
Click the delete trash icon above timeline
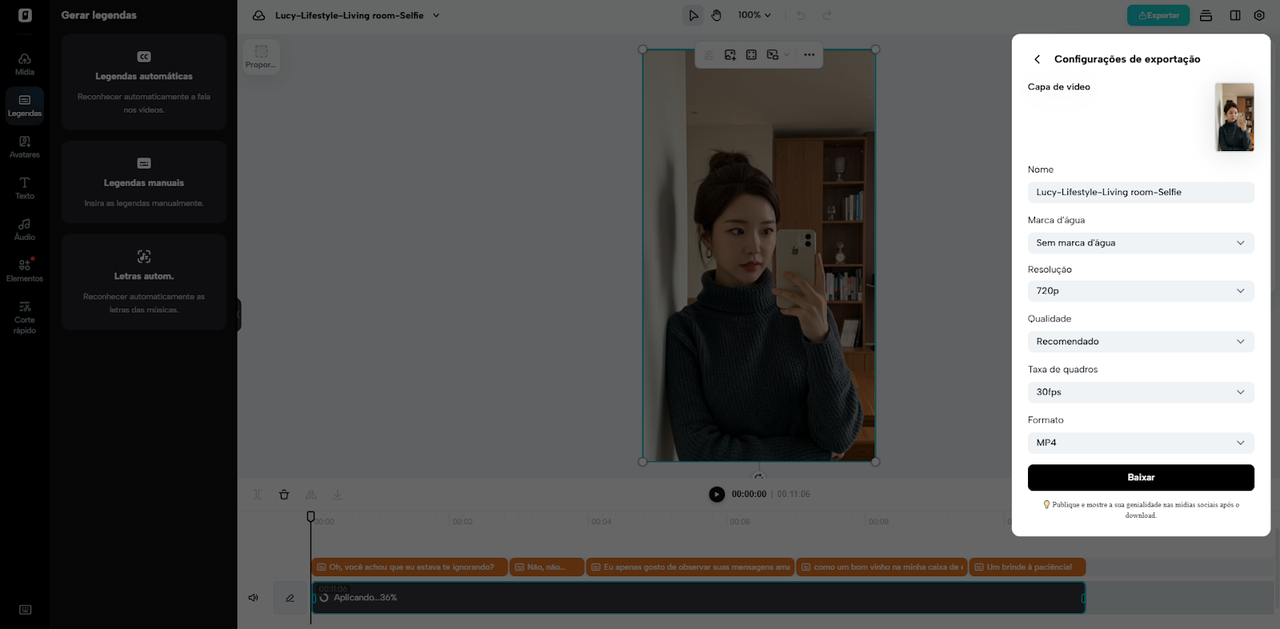coord(284,494)
